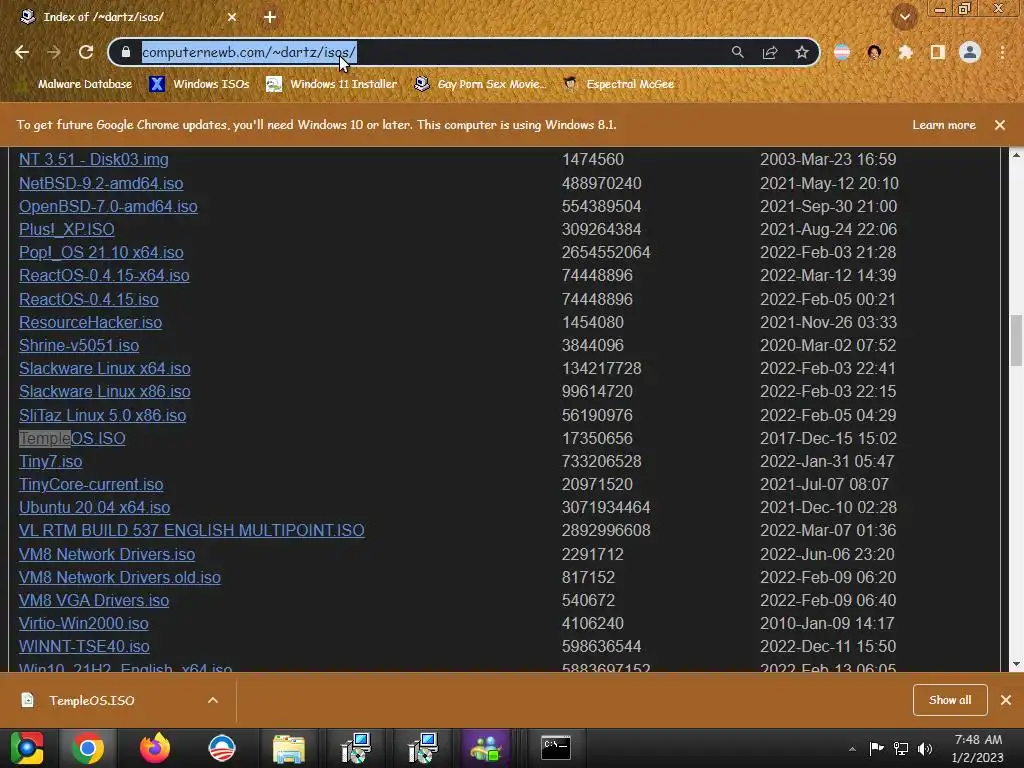Go back to the previous page
1024x768 pixels.
point(22,52)
